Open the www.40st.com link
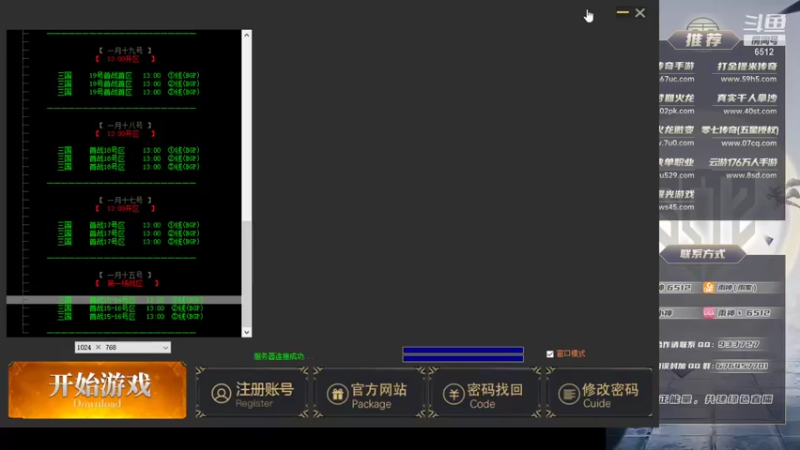The width and height of the screenshot is (800, 450). [749, 111]
